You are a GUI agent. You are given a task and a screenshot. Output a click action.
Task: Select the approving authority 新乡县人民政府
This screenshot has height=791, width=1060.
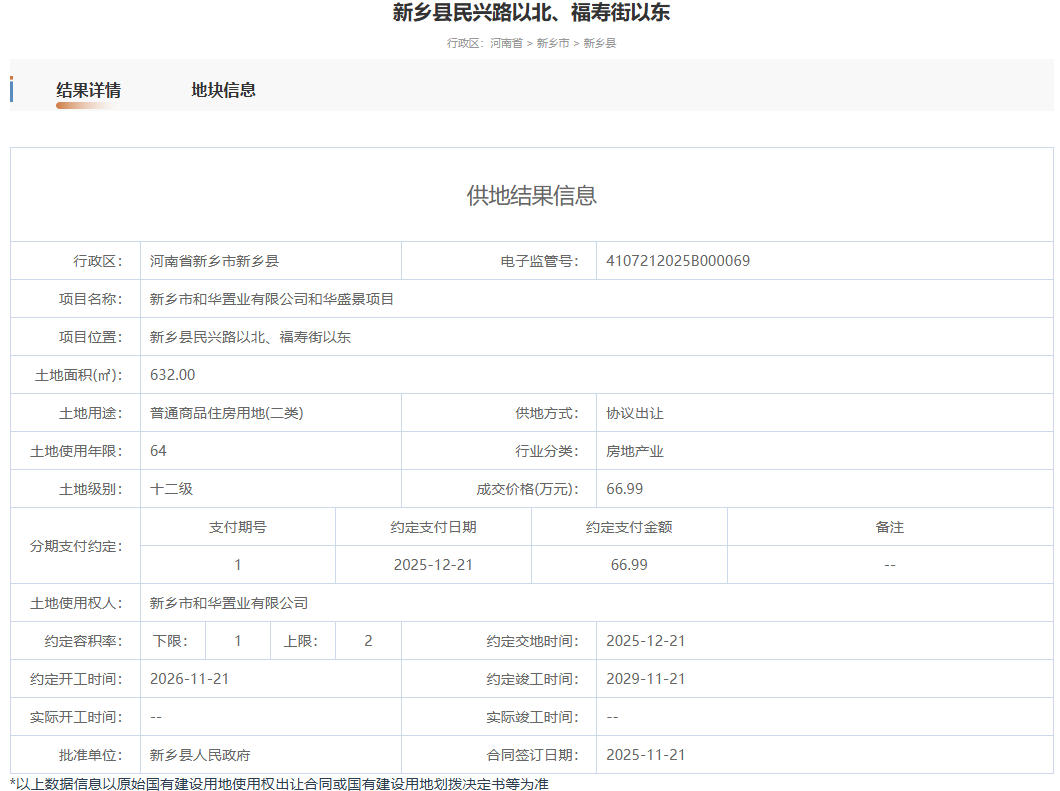pyautogui.click(x=207, y=755)
